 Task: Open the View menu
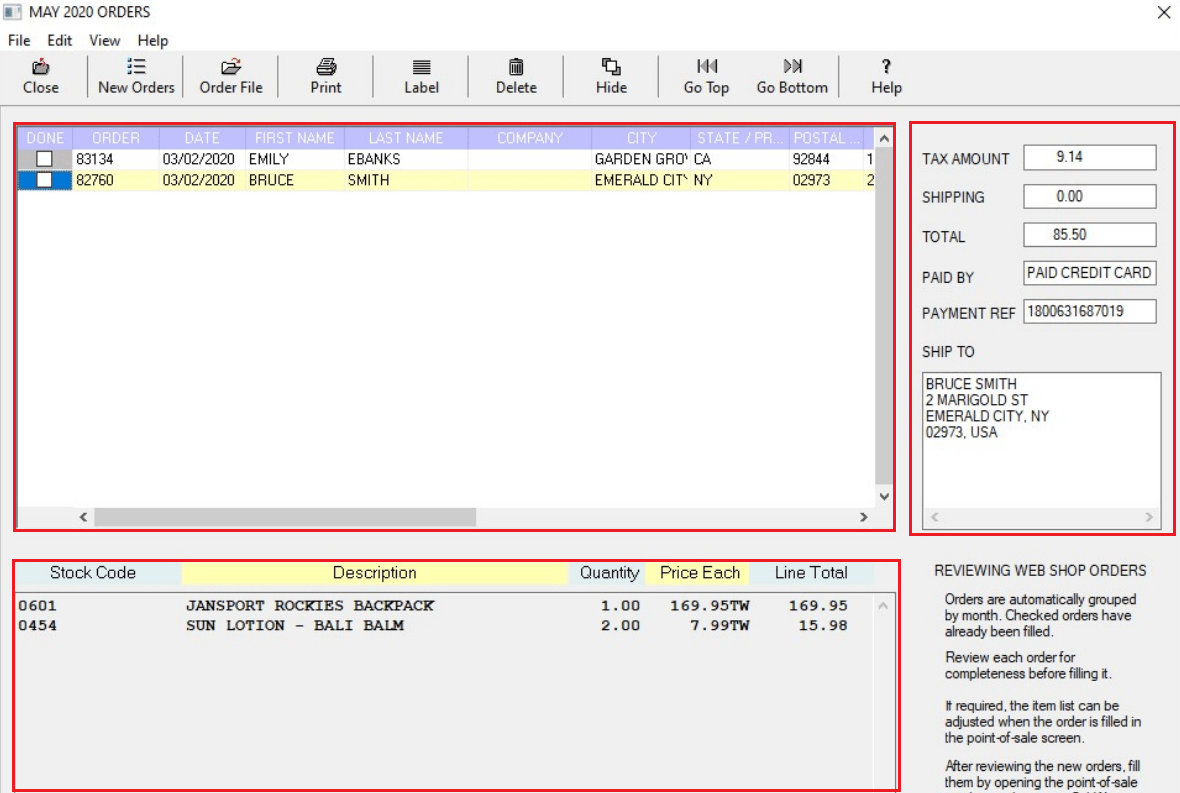click(104, 41)
